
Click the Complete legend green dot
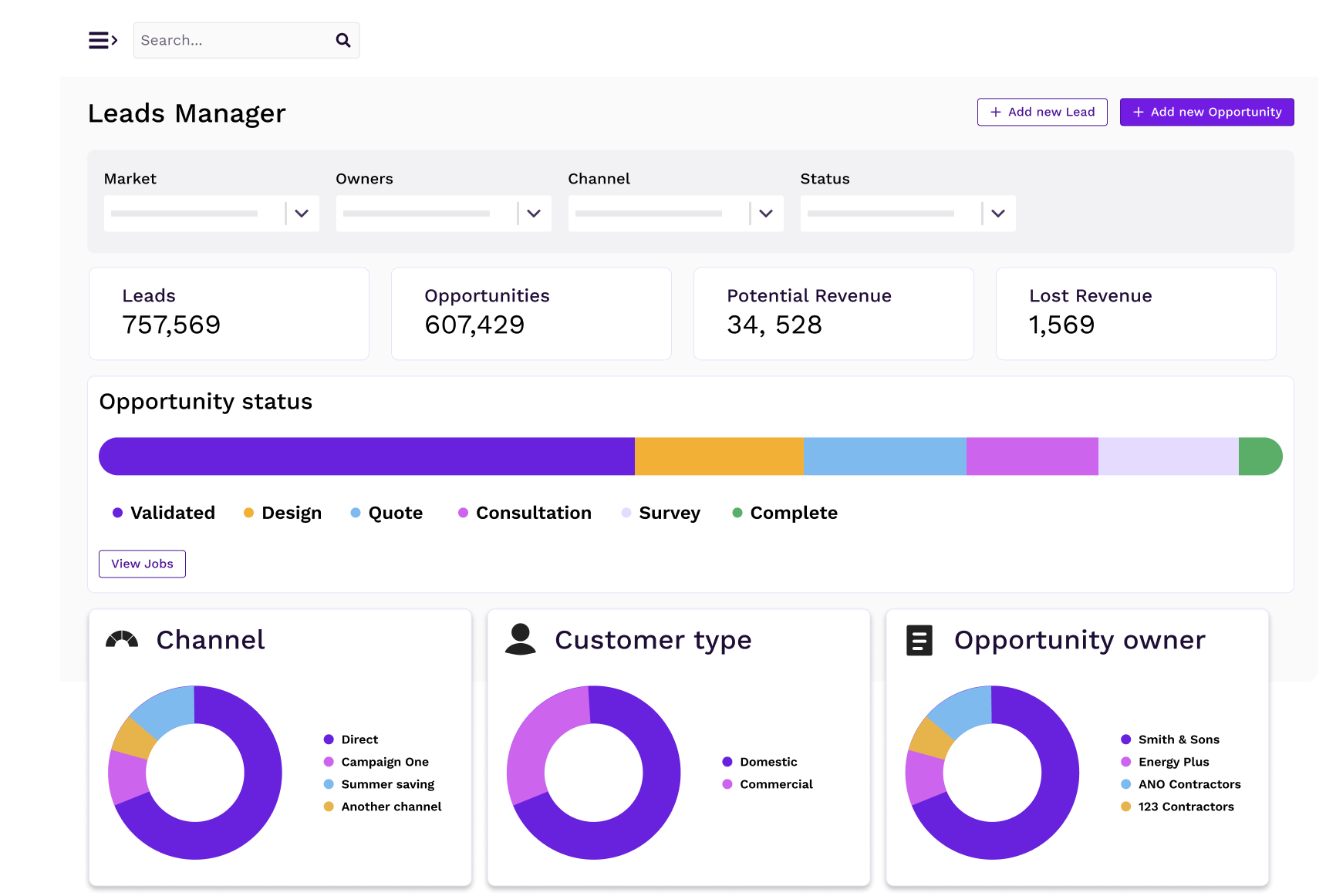(737, 513)
